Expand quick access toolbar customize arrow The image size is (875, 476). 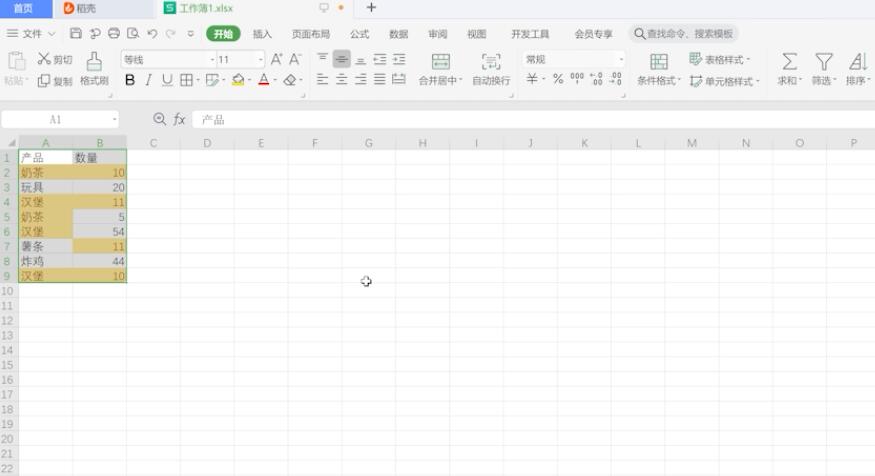(190, 33)
